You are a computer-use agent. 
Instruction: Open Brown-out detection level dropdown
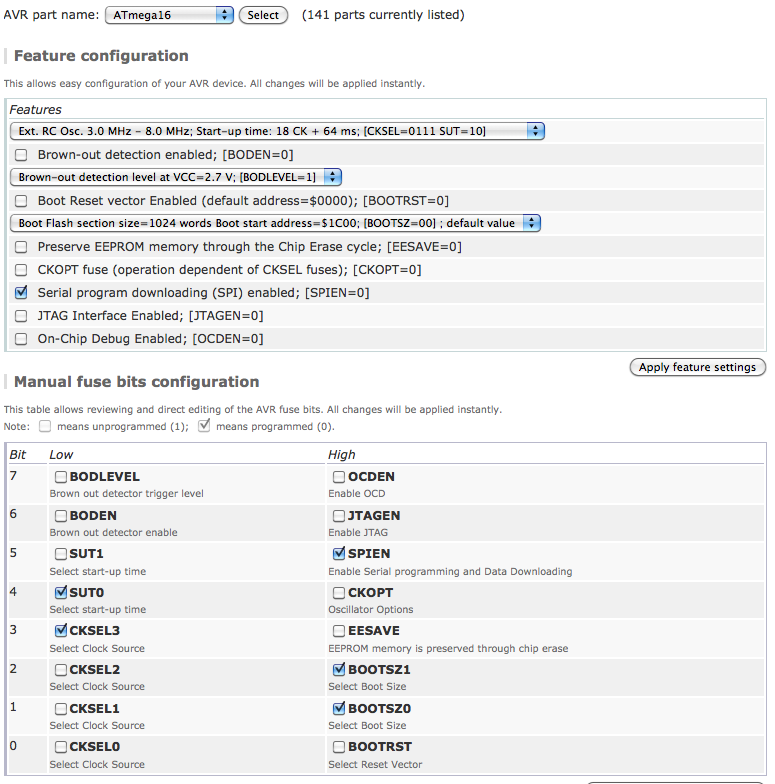[x=175, y=177]
